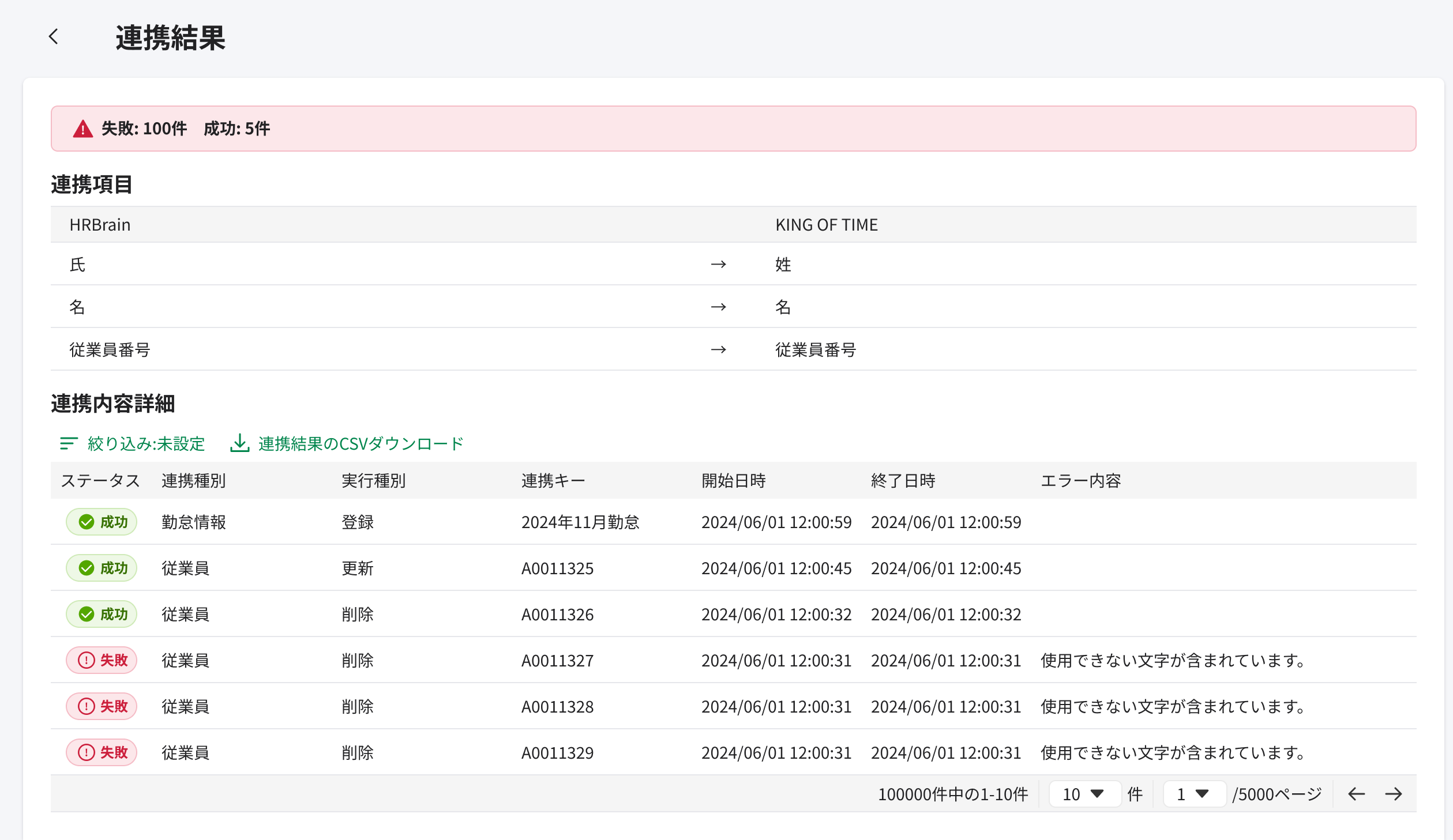Download 連携結果のCSVダウンロード link
Image resolution: width=1453 pixels, height=840 pixels.
[x=347, y=443]
